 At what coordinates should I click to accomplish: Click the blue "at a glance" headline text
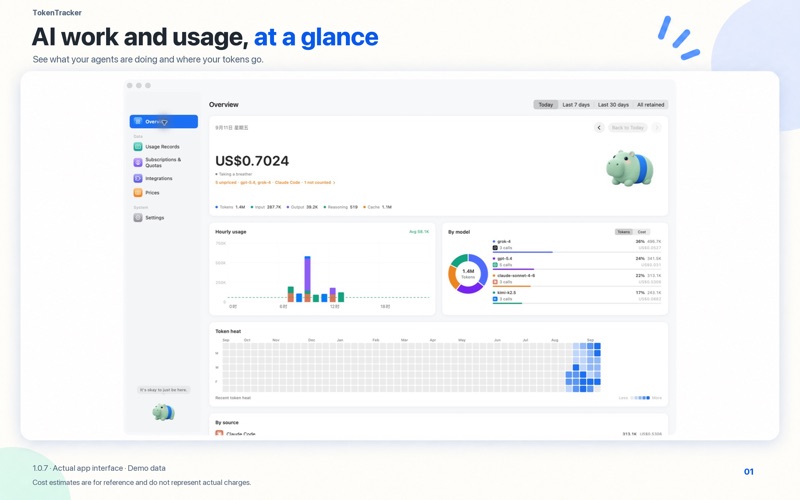point(316,37)
